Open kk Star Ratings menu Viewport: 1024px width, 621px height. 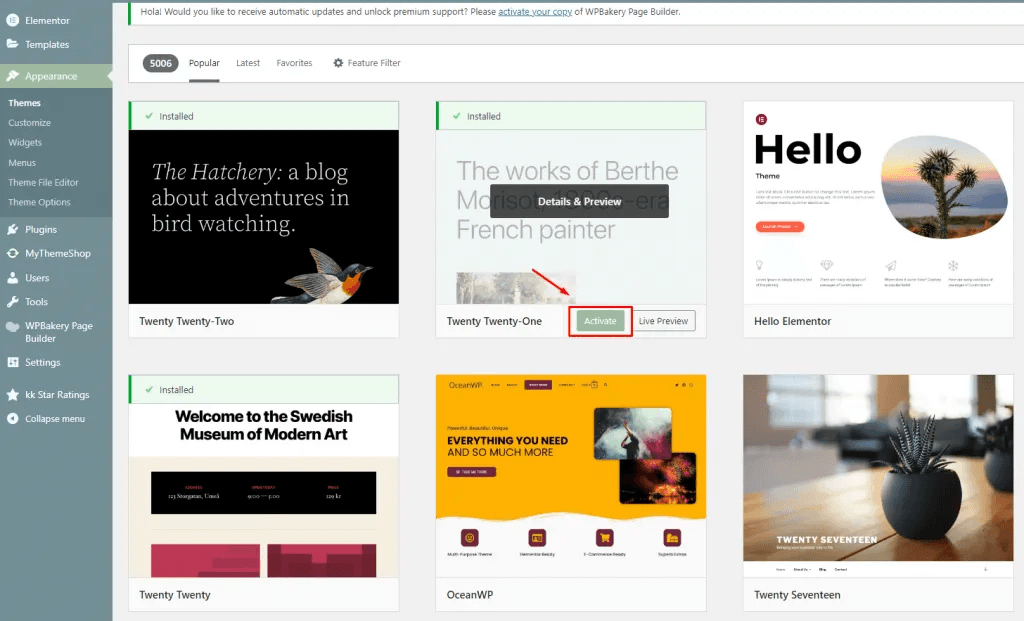(x=56, y=394)
